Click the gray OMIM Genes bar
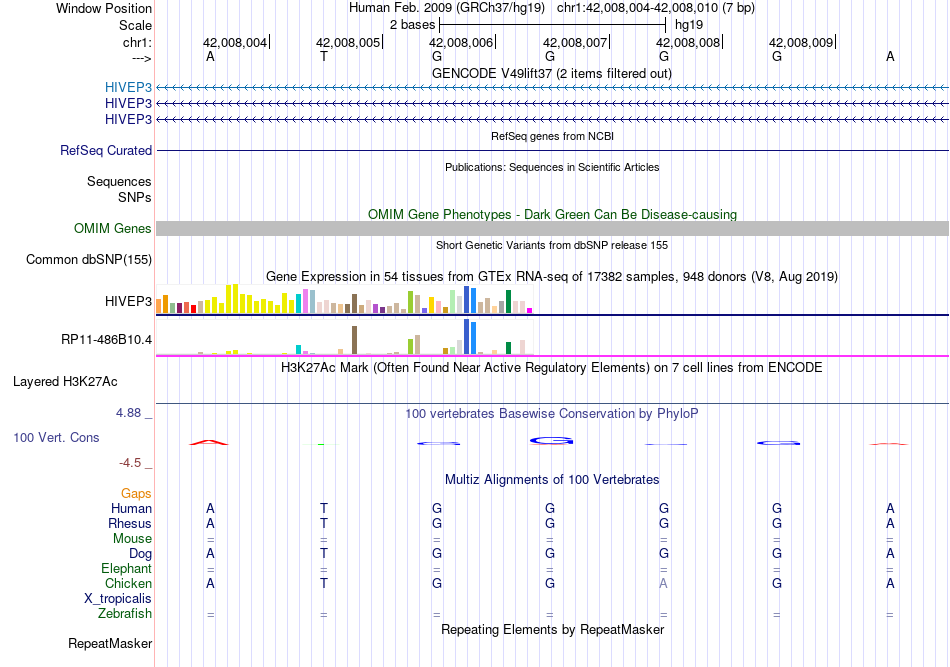The image size is (950, 667). (x=552, y=228)
